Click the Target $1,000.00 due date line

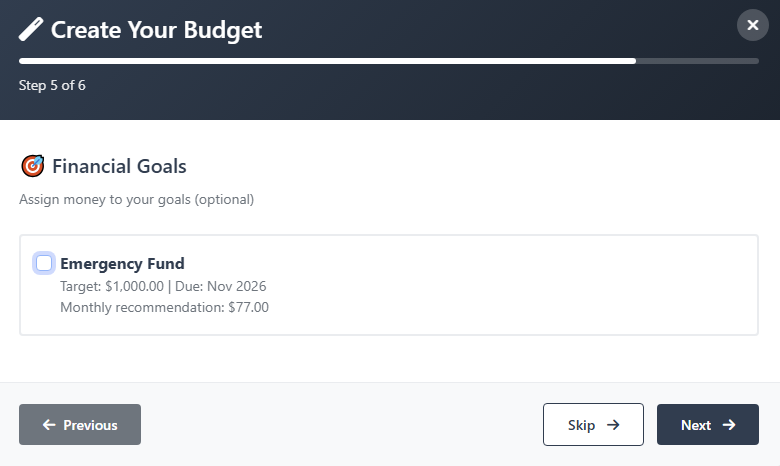coord(163,286)
